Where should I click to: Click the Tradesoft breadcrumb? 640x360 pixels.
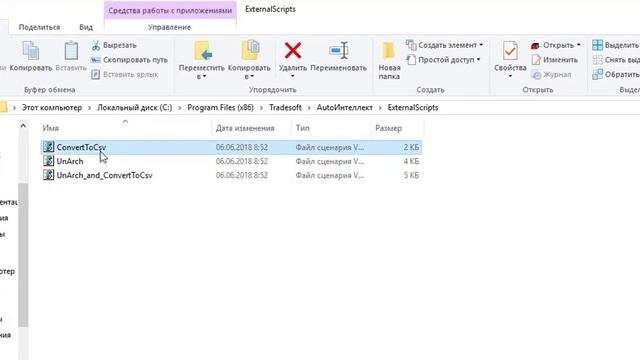point(285,108)
